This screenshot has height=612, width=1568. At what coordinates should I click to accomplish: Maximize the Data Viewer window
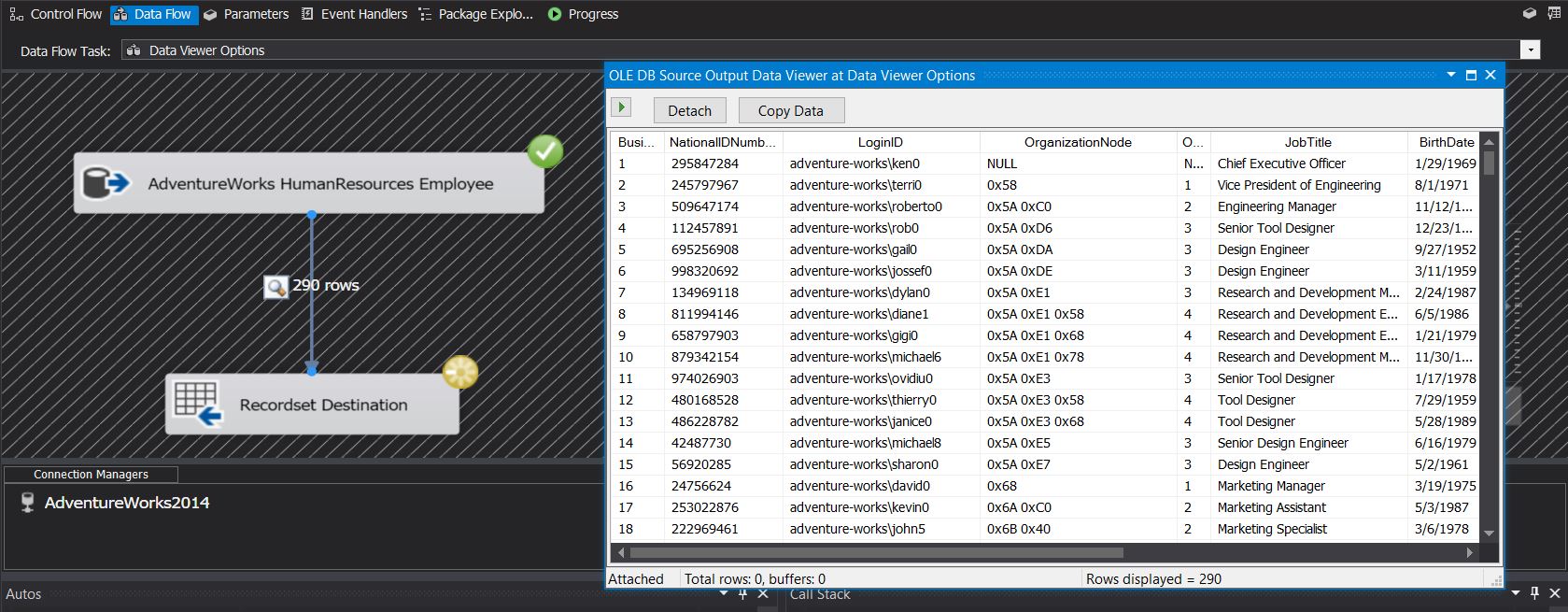pyautogui.click(x=1471, y=75)
